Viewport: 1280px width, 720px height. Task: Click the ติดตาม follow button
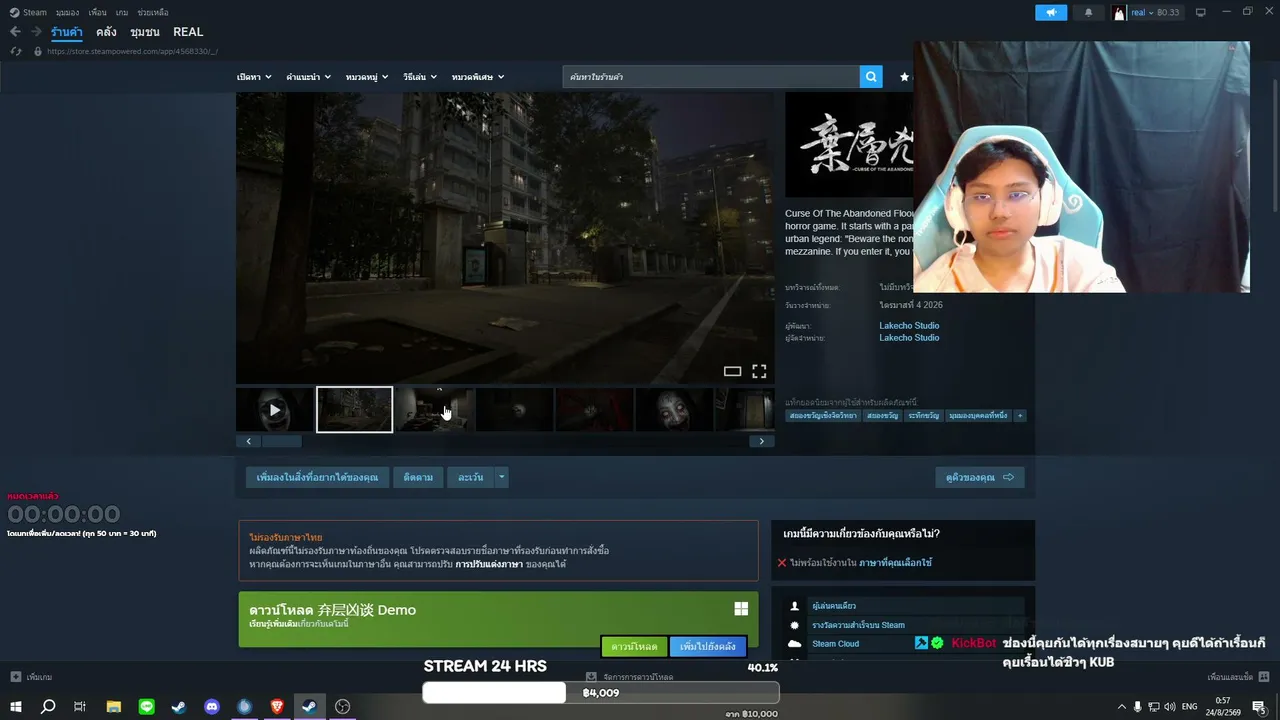tap(418, 477)
